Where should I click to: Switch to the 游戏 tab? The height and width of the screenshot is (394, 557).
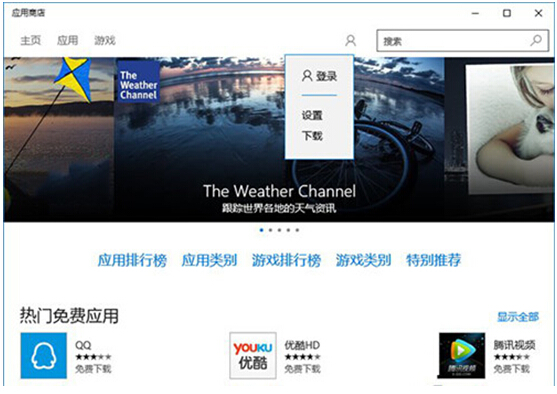[x=105, y=41]
